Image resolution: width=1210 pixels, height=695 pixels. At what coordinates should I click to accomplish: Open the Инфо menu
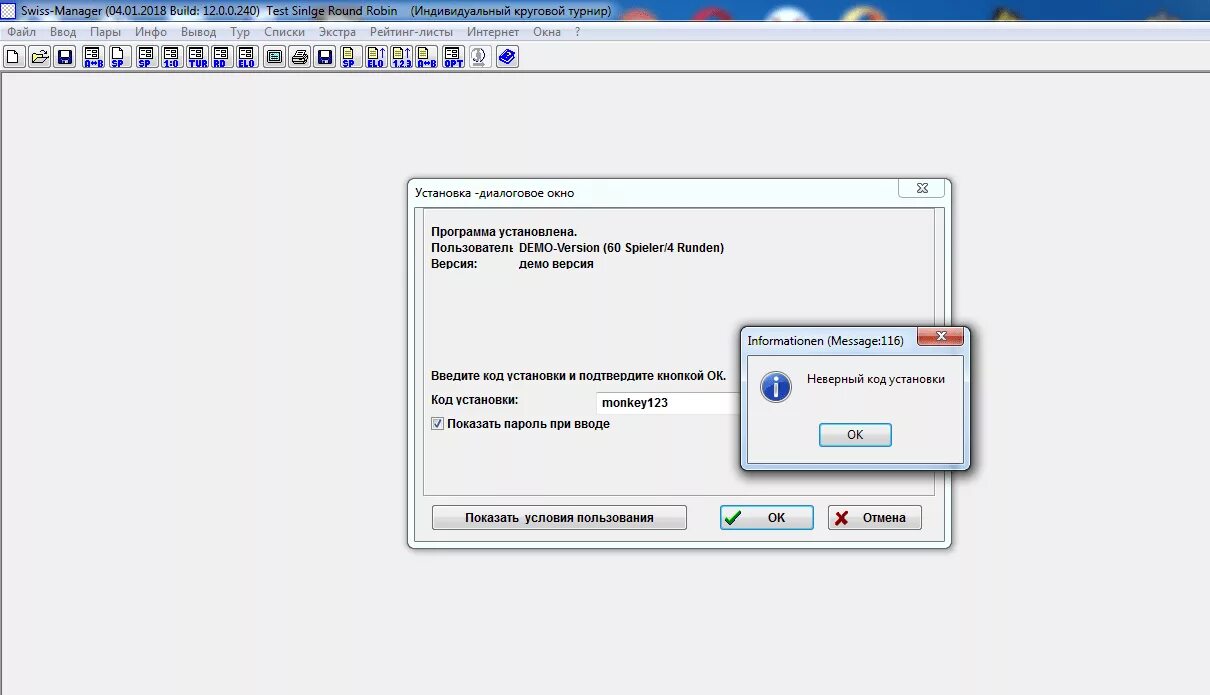pos(151,32)
